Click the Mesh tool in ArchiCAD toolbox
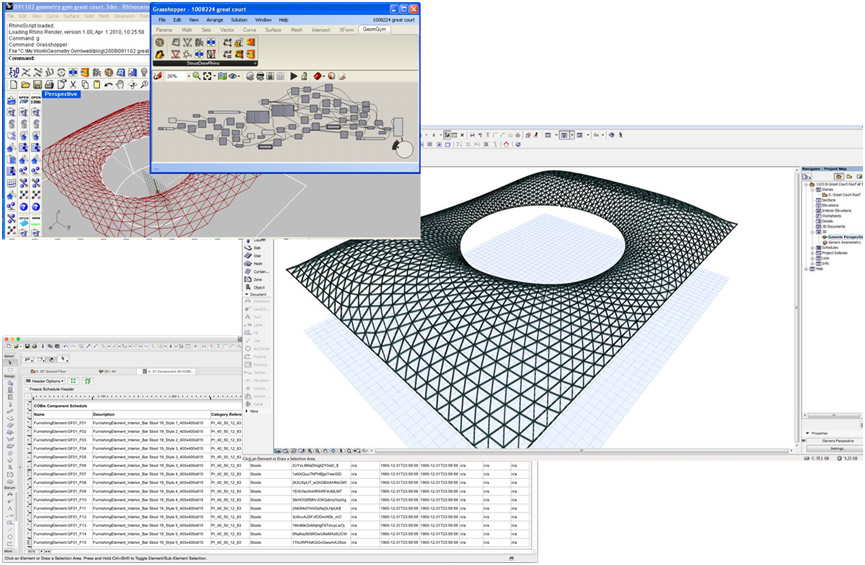865x565 pixels. pos(253,264)
